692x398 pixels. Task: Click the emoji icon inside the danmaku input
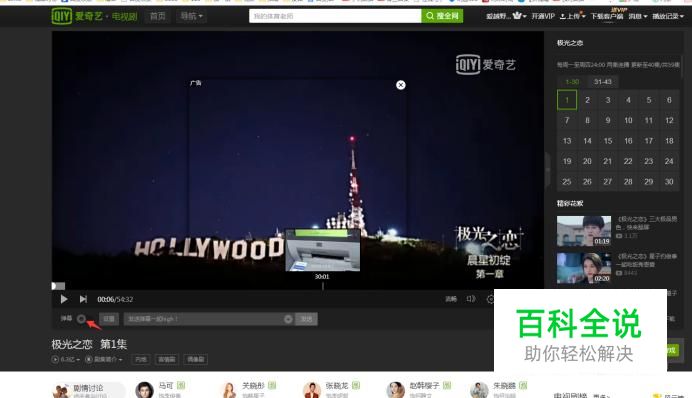(x=288, y=319)
